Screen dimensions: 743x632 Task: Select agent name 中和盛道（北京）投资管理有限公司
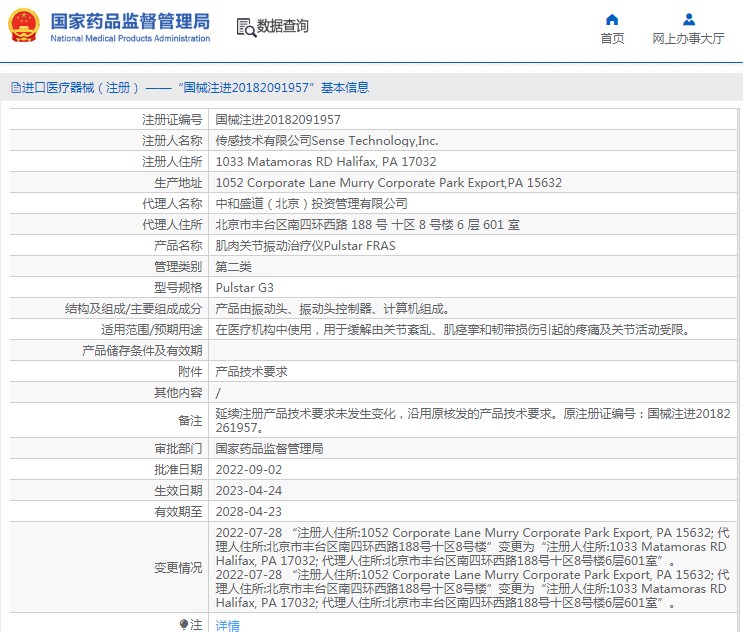(x=311, y=204)
